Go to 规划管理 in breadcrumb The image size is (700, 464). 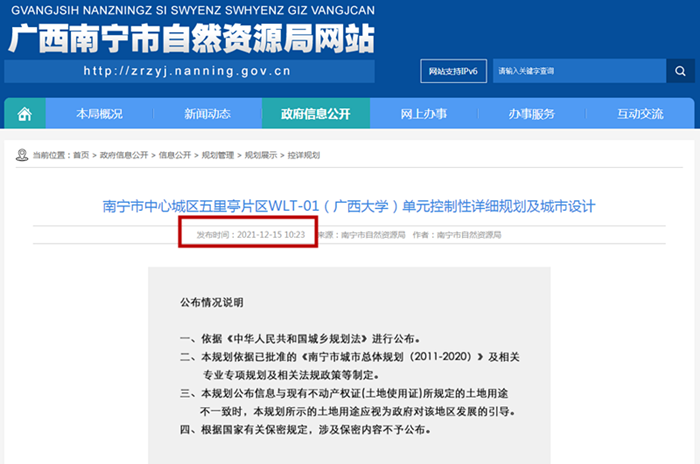coord(218,155)
